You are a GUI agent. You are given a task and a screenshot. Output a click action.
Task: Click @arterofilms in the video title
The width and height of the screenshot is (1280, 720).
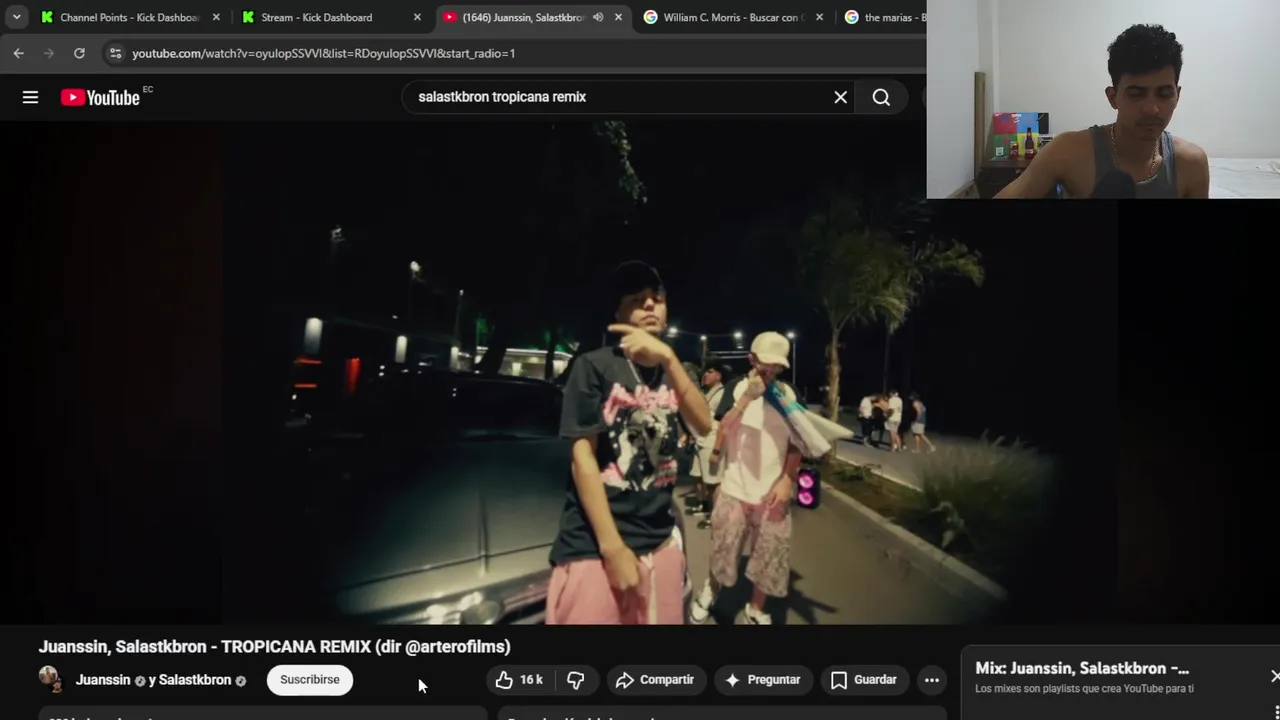[455, 647]
